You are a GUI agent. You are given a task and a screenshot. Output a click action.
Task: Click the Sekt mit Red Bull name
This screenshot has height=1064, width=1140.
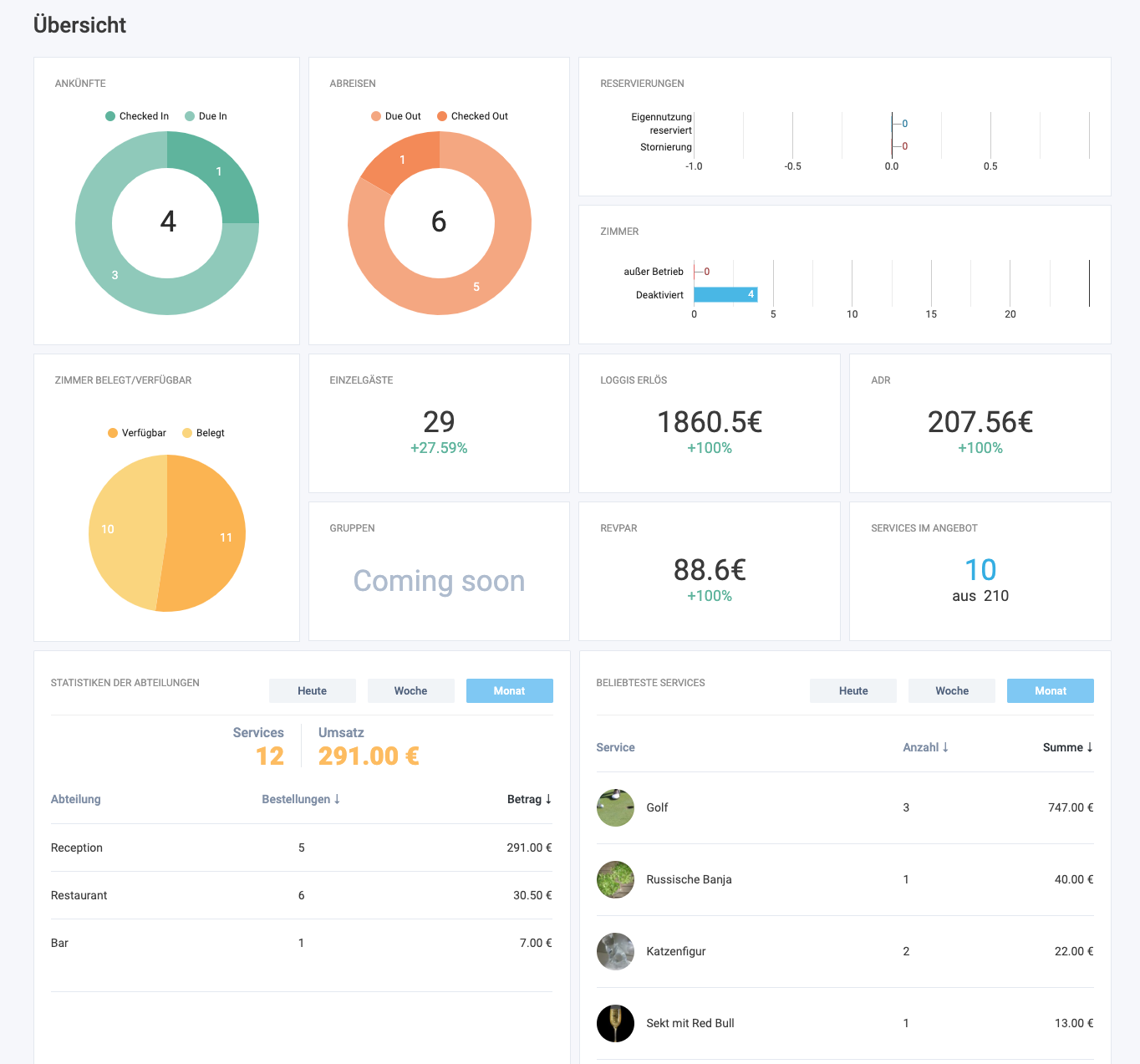pos(690,1023)
